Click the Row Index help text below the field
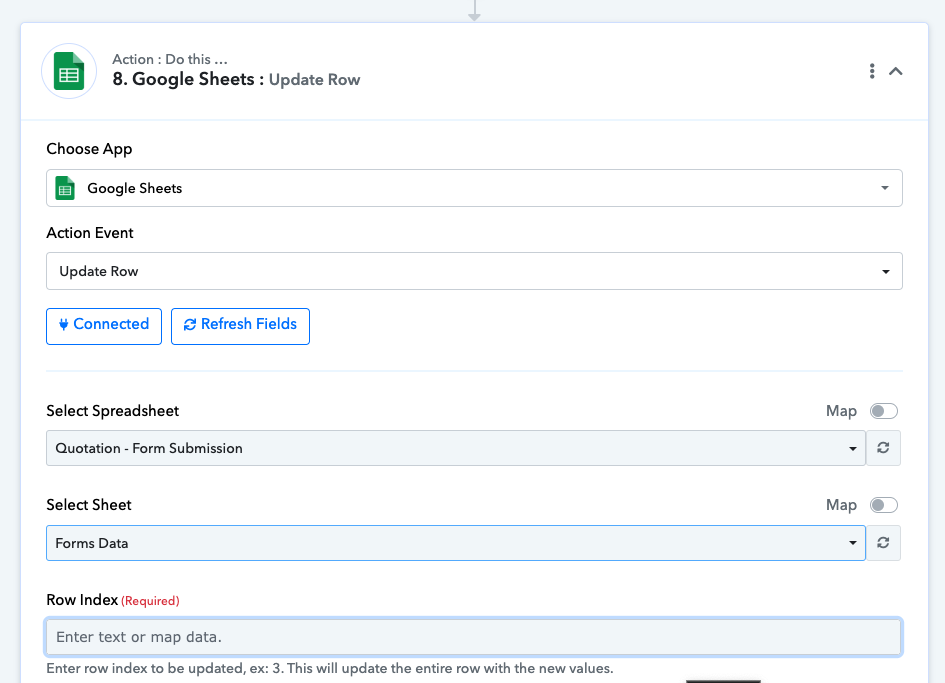The image size is (945, 683). point(330,669)
